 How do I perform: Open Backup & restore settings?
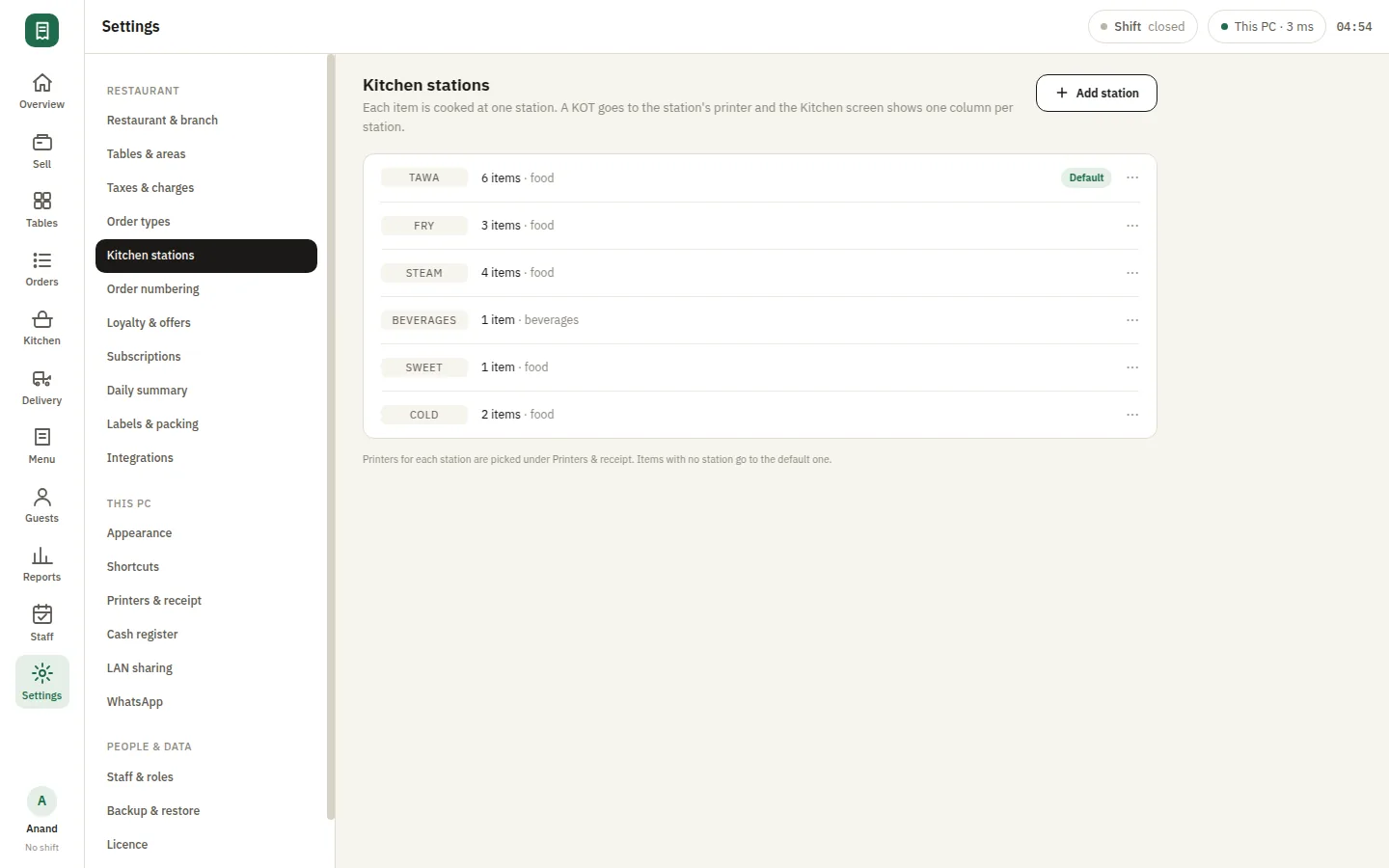(206, 811)
